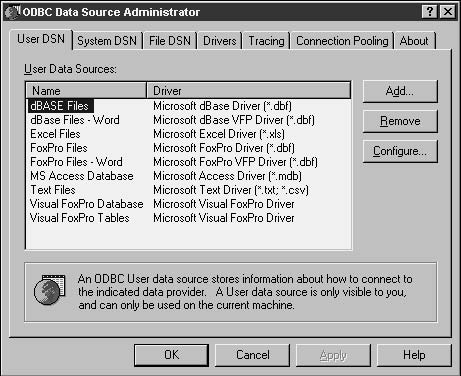Open Help using the Help button
Image resolution: width=461 pixels, height=376 pixels.
414,355
